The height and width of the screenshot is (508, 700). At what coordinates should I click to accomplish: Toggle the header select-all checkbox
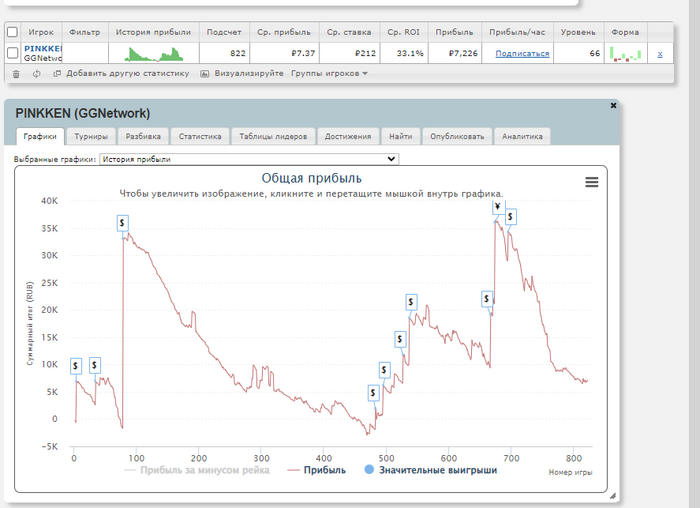(x=12, y=32)
